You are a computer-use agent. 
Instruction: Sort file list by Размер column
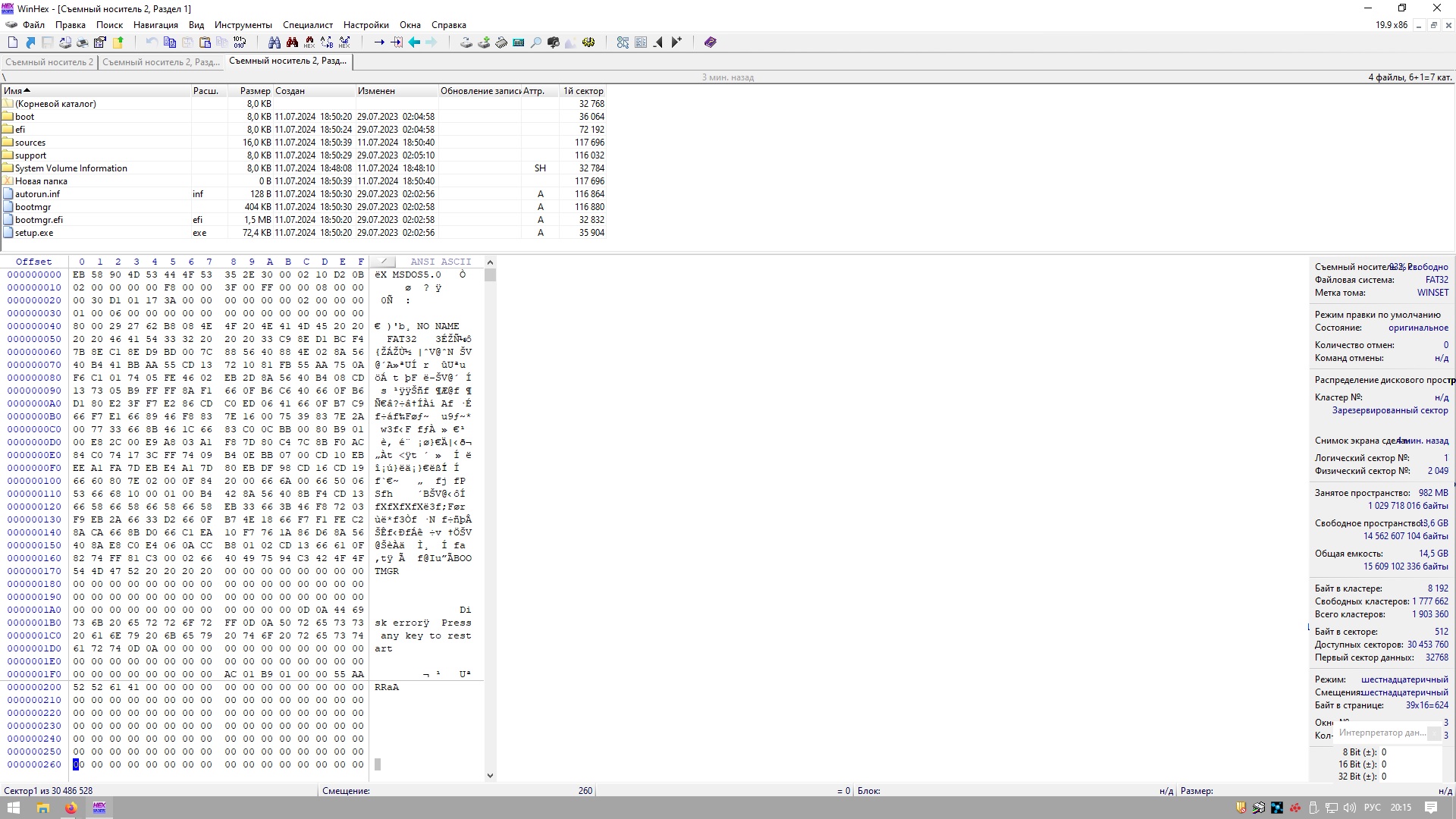click(x=255, y=91)
